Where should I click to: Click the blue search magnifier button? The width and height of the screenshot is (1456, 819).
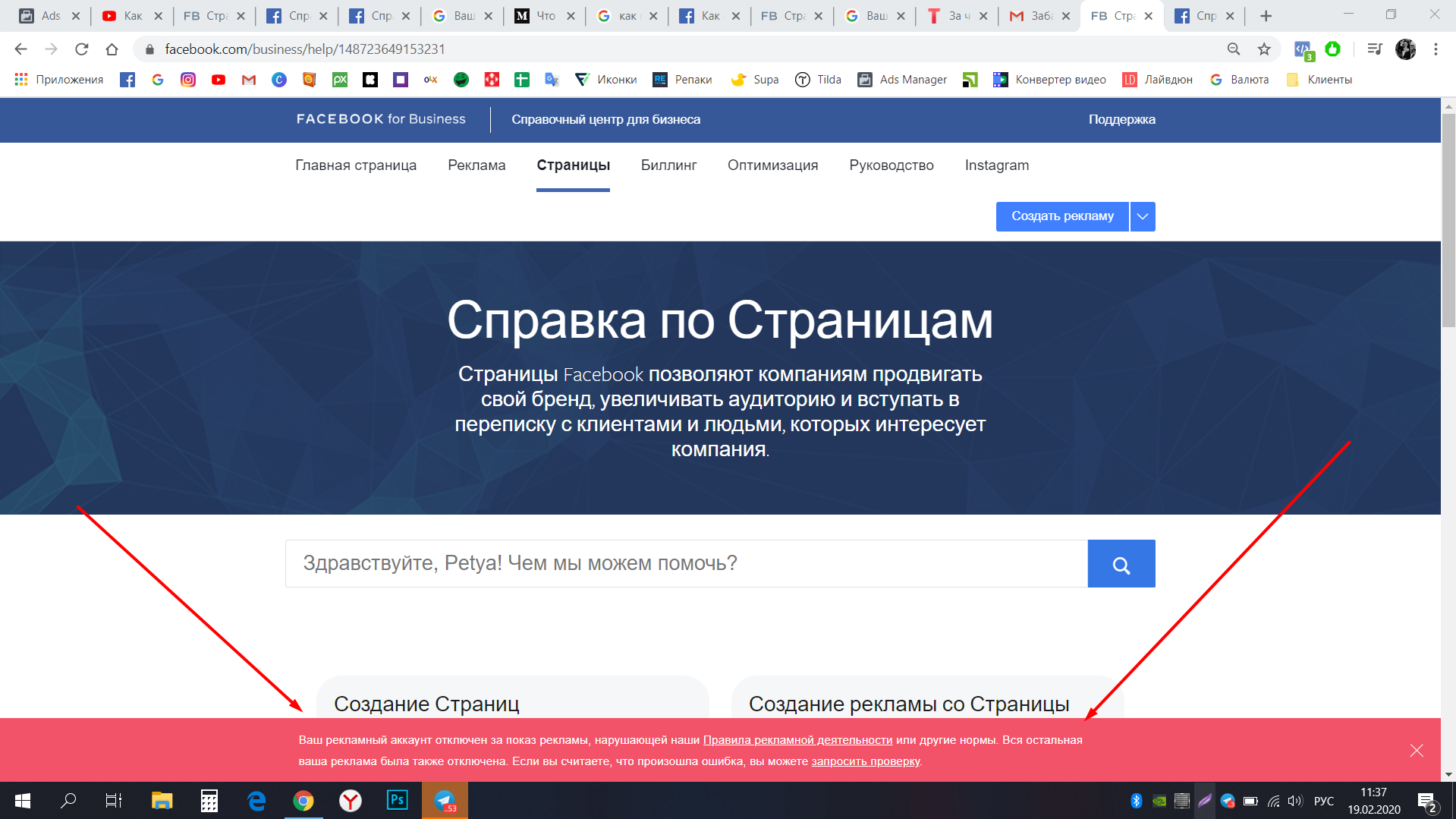[x=1121, y=563]
